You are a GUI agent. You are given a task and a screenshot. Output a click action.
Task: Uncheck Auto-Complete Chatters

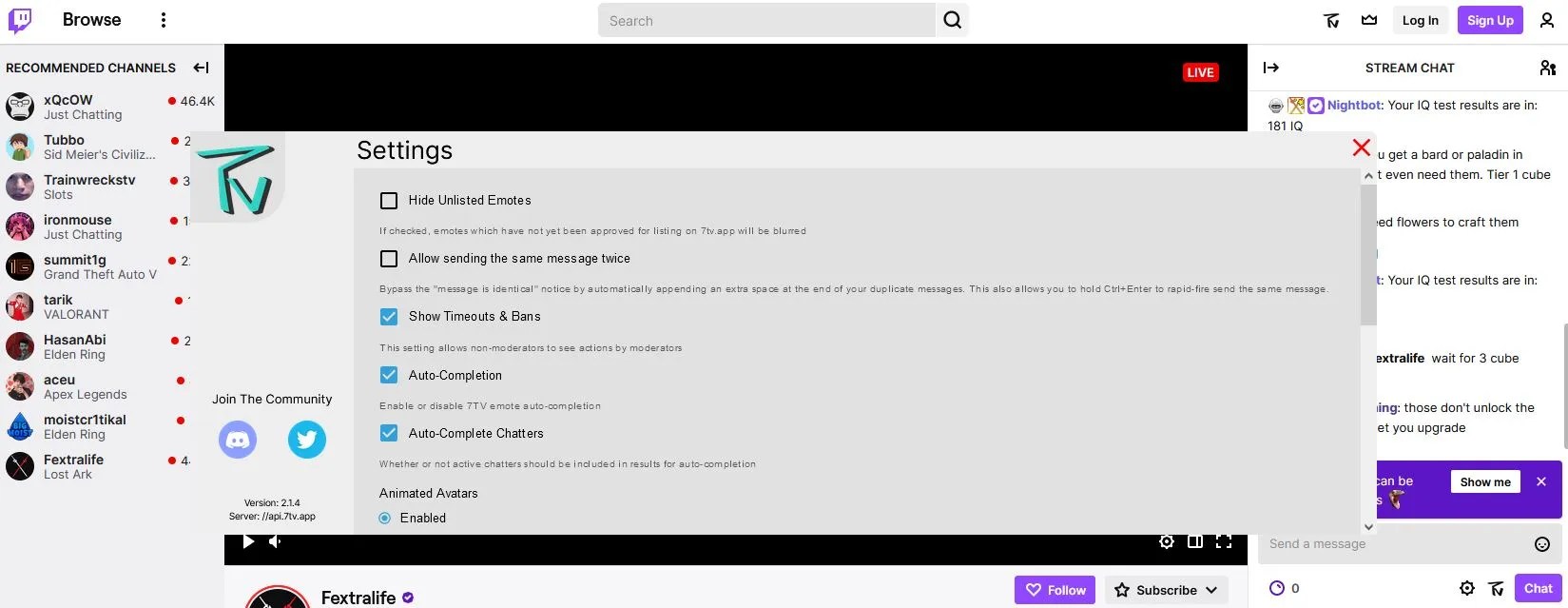click(389, 433)
